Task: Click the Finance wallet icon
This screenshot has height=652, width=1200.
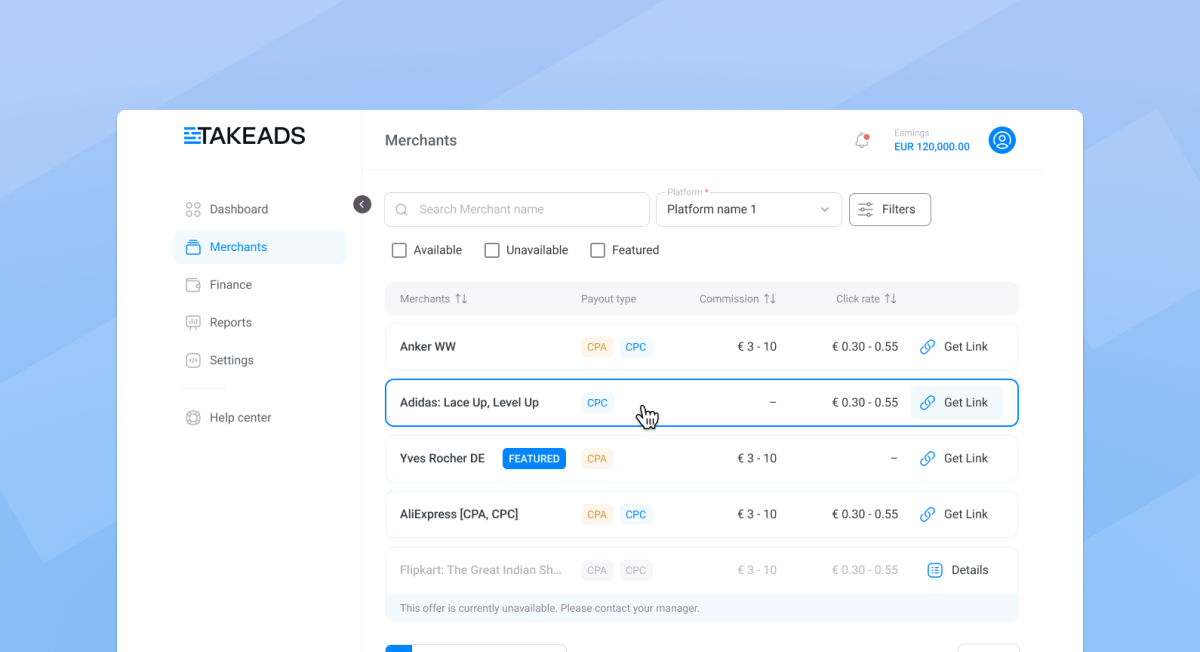Action: (x=193, y=285)
